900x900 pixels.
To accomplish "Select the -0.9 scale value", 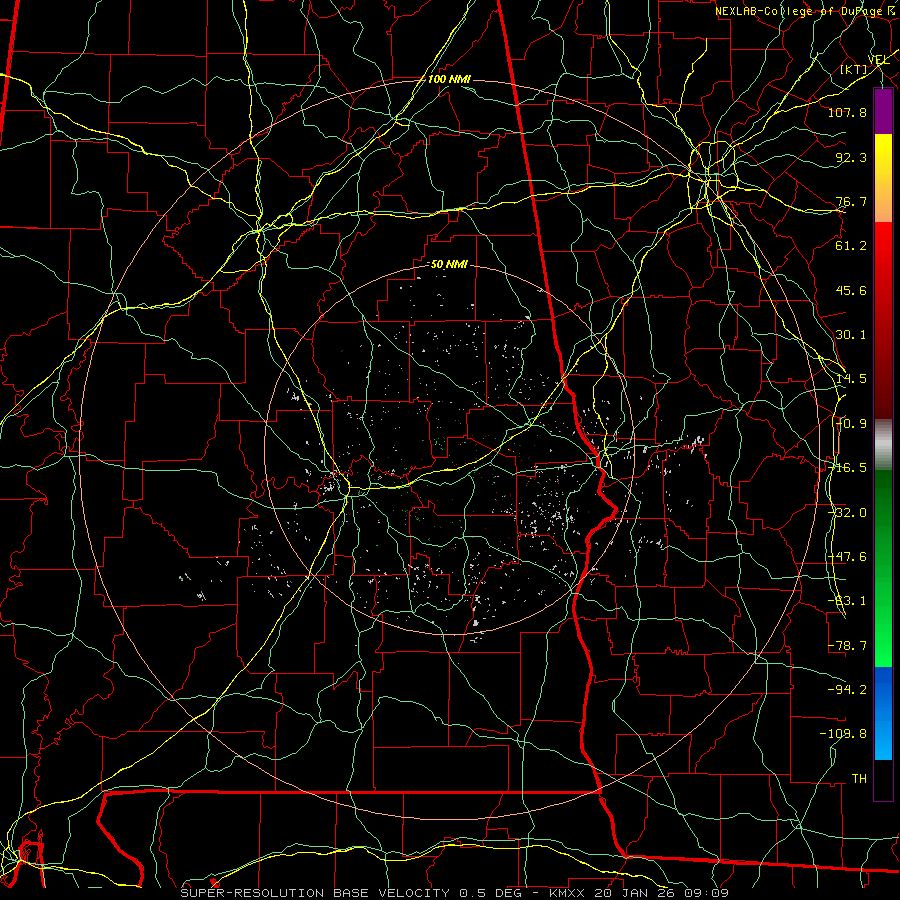I will click(x=851, y=424).
